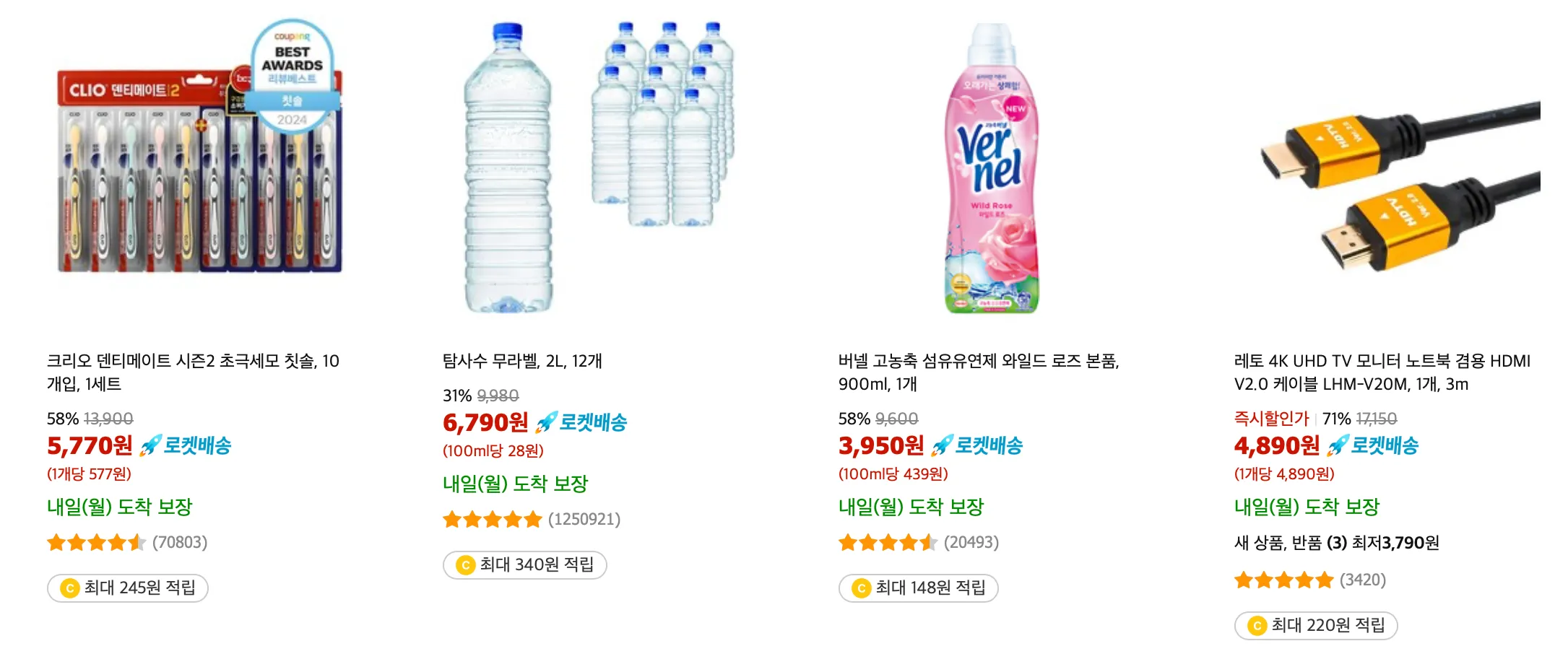Click the star rating with 70803 reviews

[95, 541]
